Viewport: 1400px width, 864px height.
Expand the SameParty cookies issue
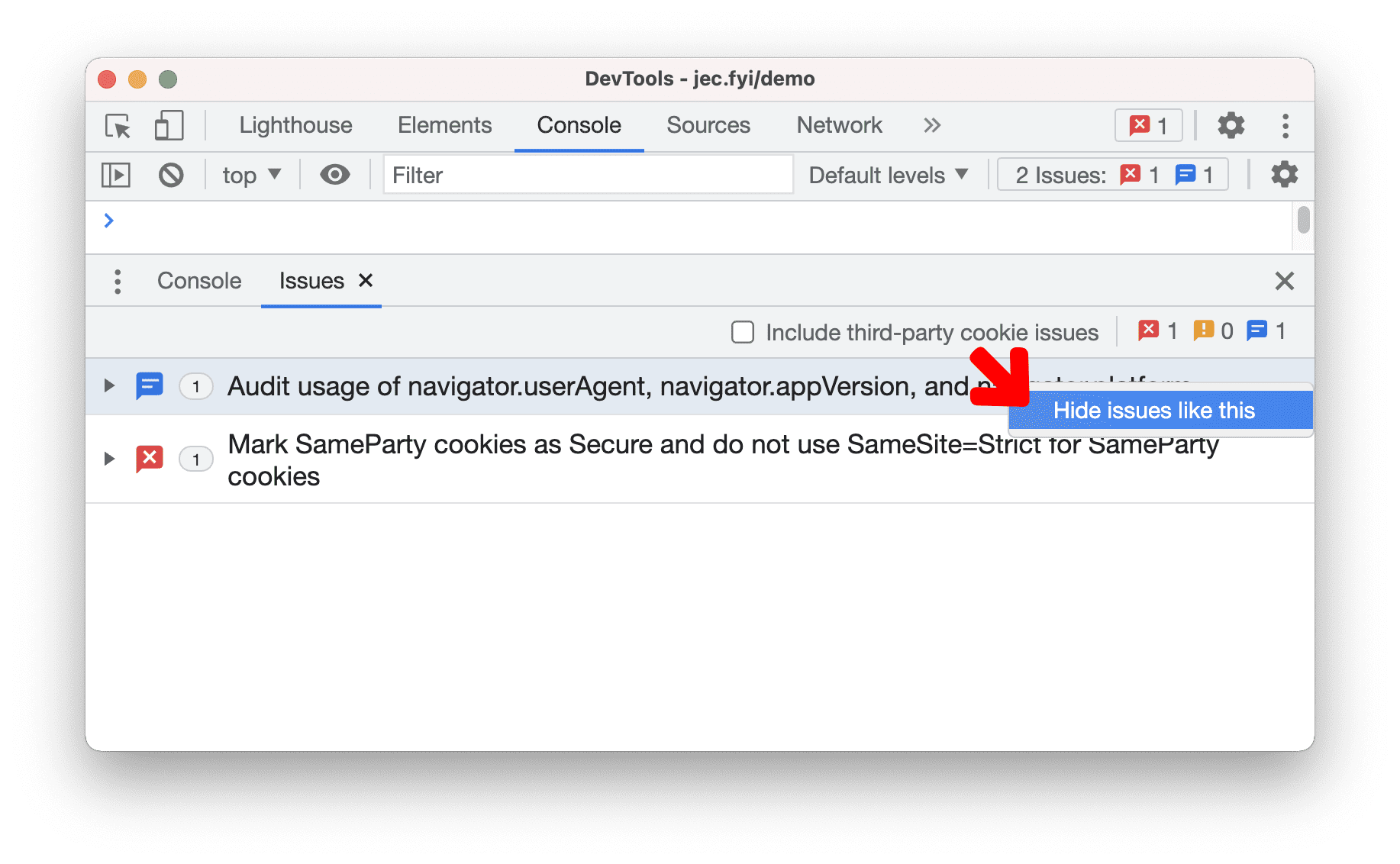tap(108, 459)
